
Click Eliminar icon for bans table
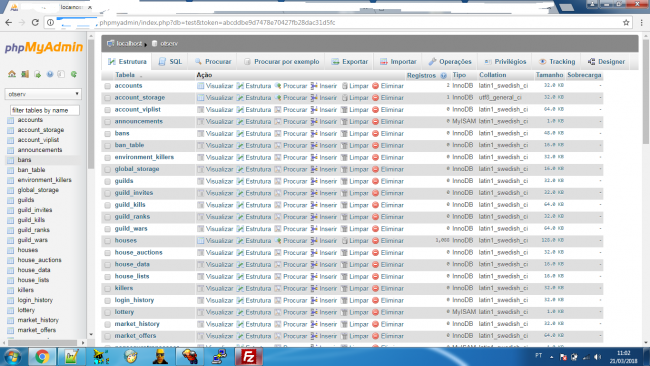pos(376,133)
